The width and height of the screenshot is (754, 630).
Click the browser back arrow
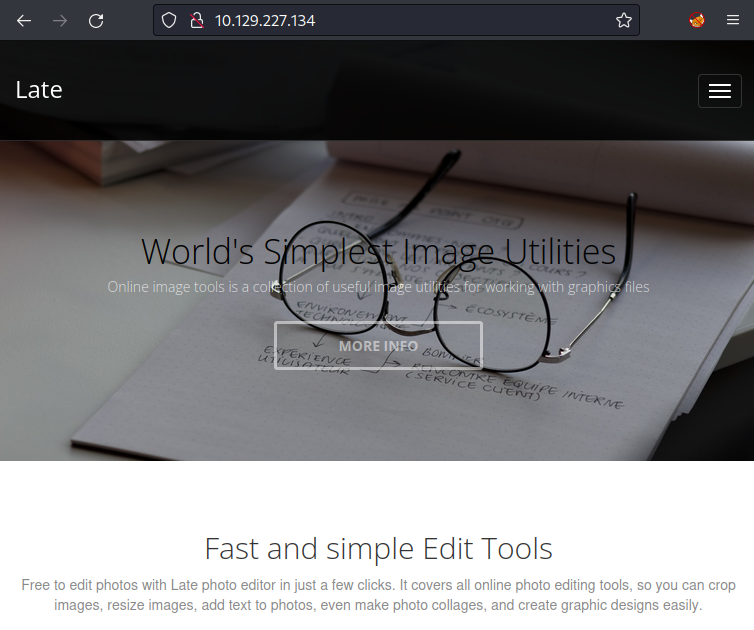click(x=24, y=21)
